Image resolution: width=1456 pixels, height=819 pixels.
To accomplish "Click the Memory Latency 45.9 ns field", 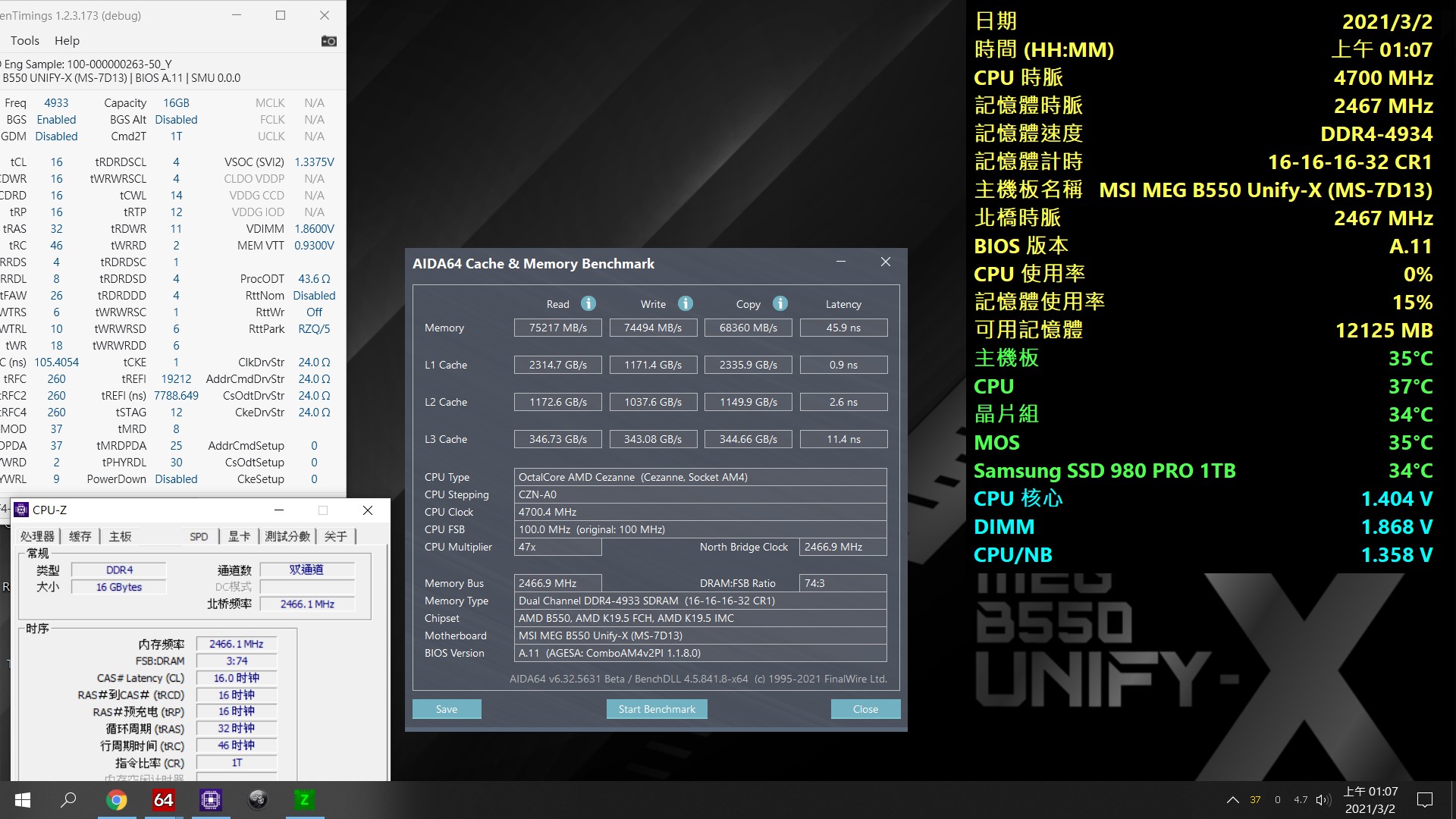I will point(843,328).
